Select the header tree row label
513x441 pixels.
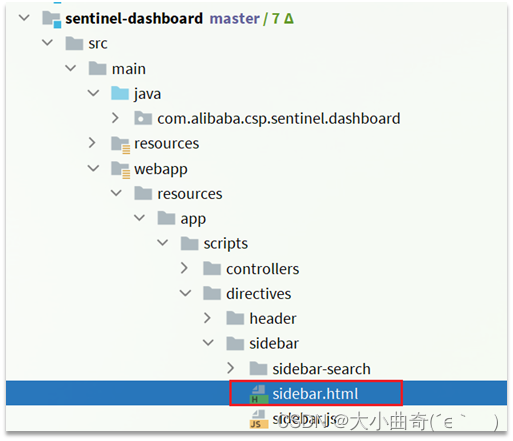[x=273, y=319]
